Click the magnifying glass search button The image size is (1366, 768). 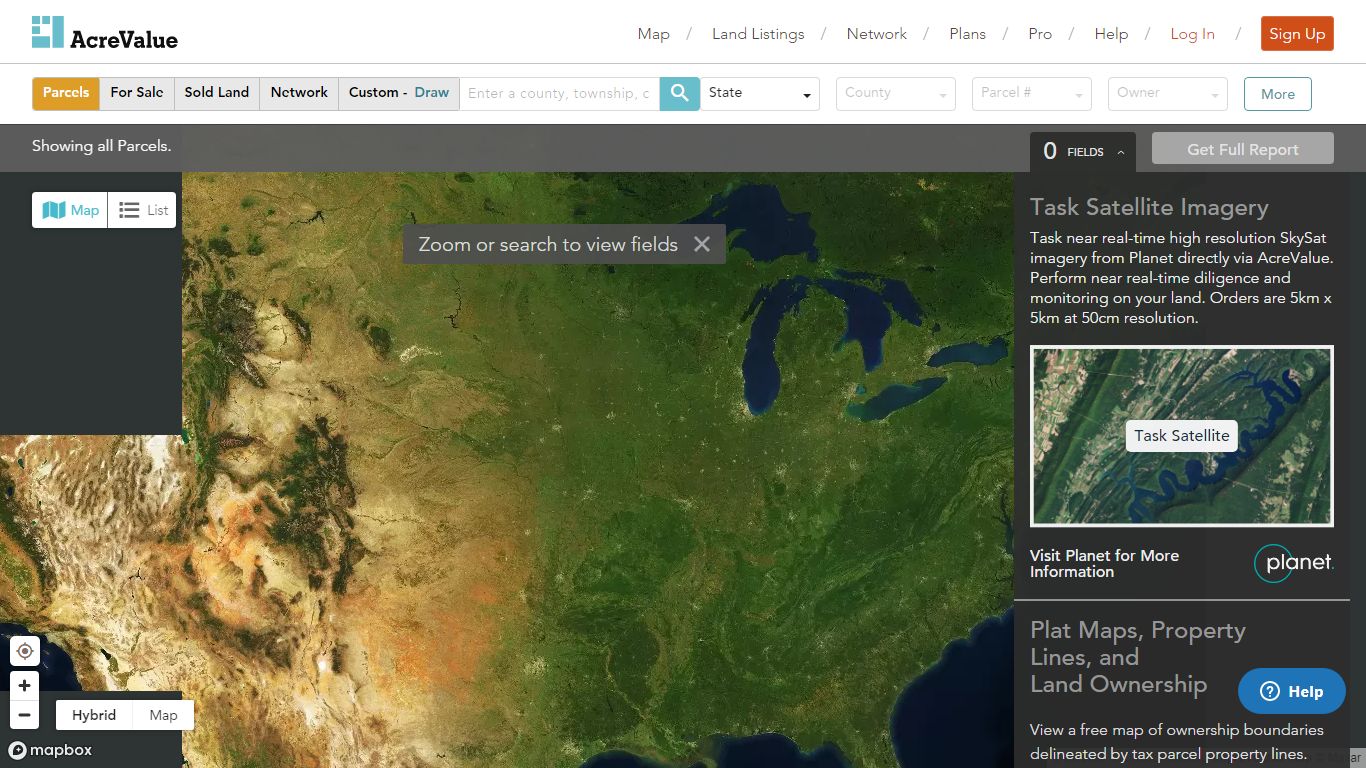(680, 93)
